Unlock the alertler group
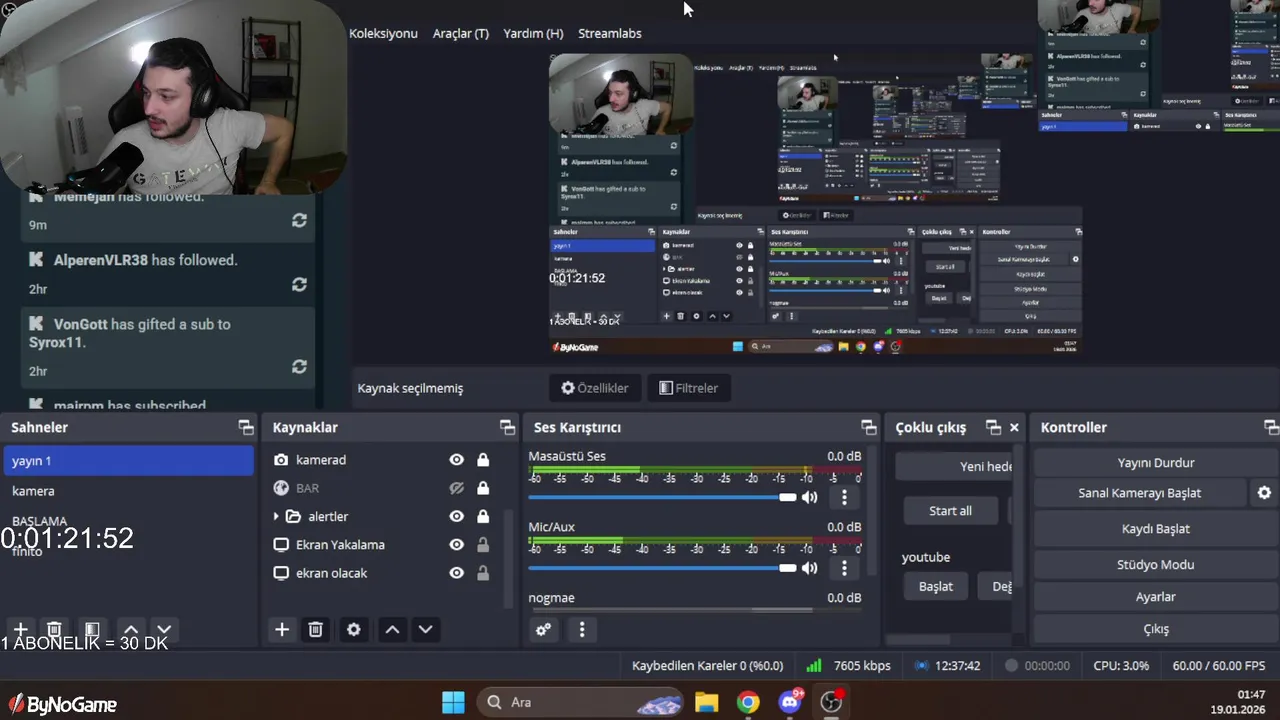Viewport: 1280px width, 720px height. point(483,516)
